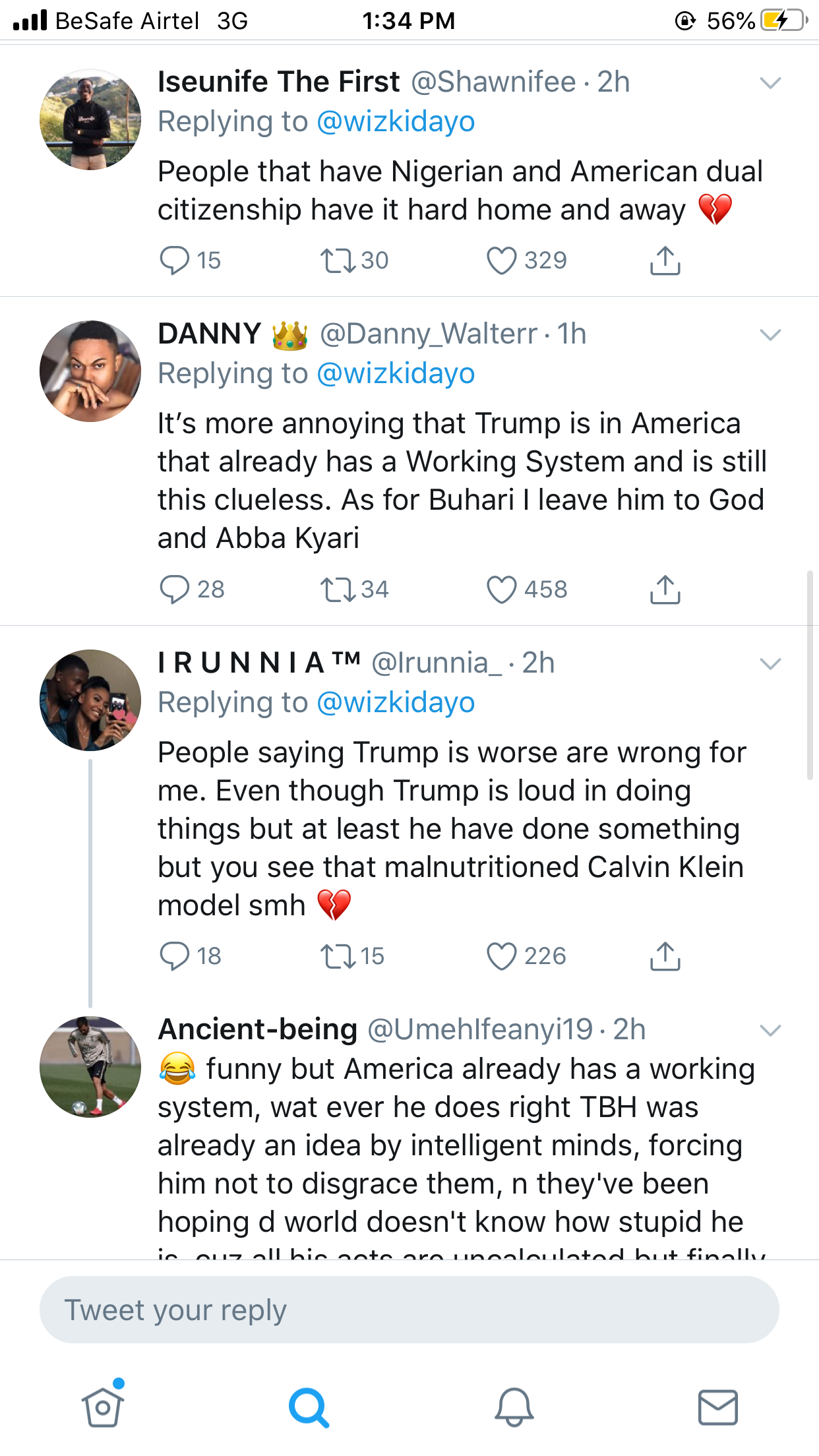Image resolution: width=819 pixels, height=1456 pixels.
Task: Open the Search tab
Action: [308, 1408]
